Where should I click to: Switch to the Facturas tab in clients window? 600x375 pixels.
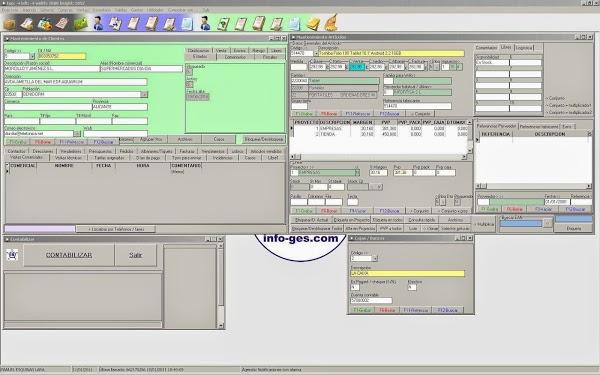coord(187,151)
